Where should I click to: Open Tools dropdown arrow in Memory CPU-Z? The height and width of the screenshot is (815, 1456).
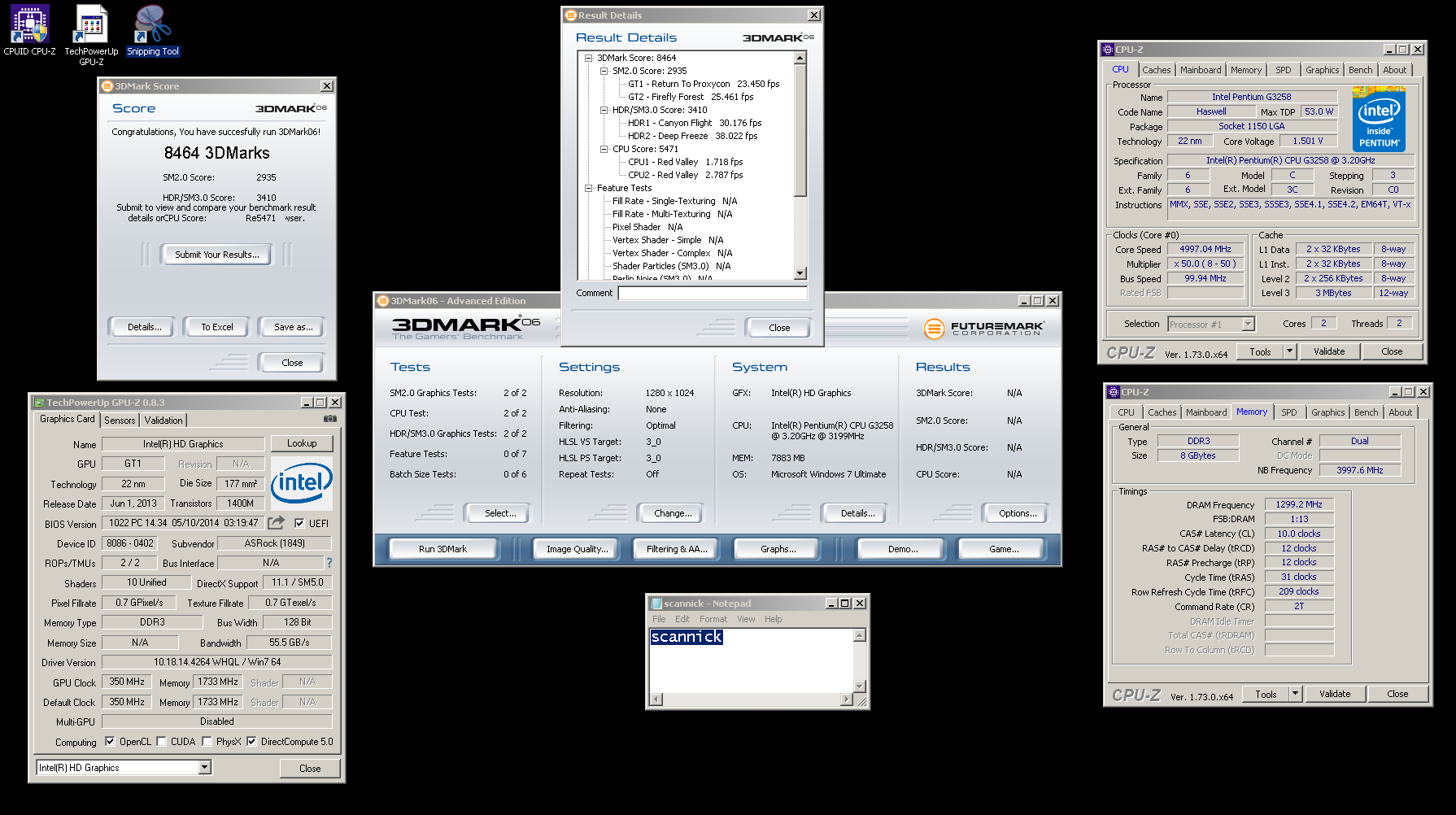1295,694
